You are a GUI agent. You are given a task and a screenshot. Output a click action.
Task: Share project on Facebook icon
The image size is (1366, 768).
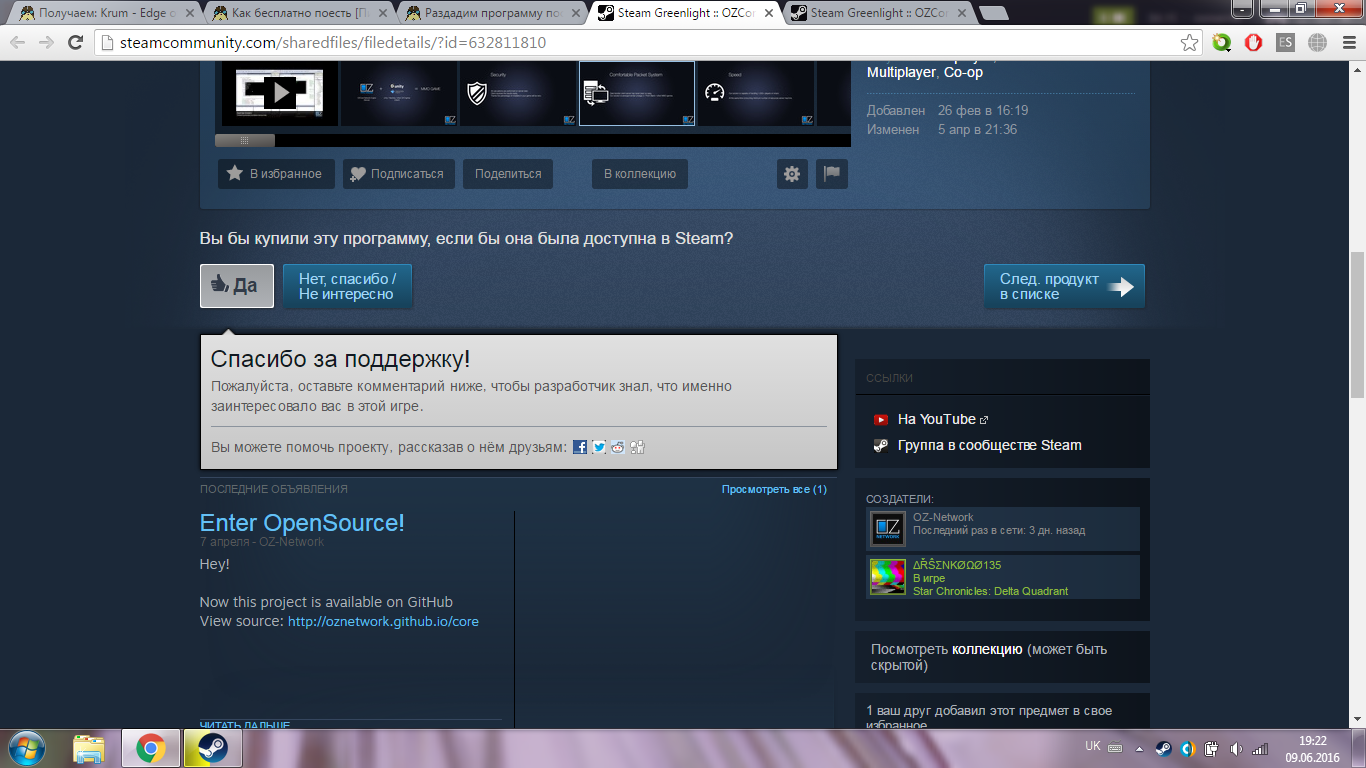pos(580,447)
